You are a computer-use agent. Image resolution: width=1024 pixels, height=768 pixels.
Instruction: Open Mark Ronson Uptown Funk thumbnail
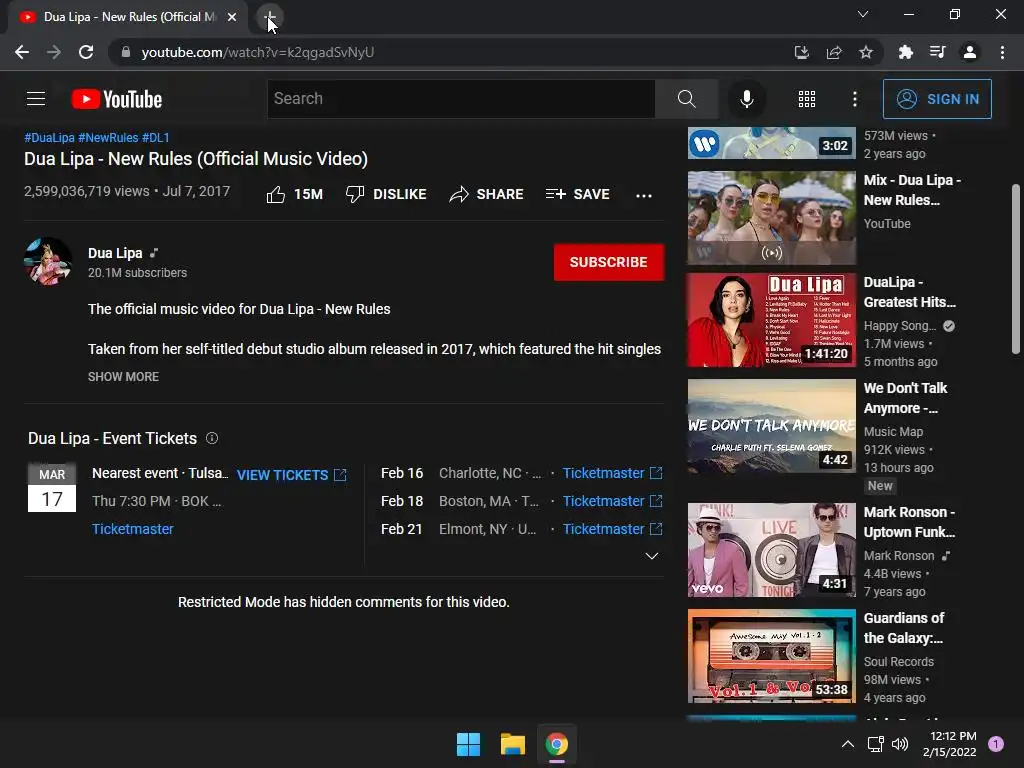[771, 550]
